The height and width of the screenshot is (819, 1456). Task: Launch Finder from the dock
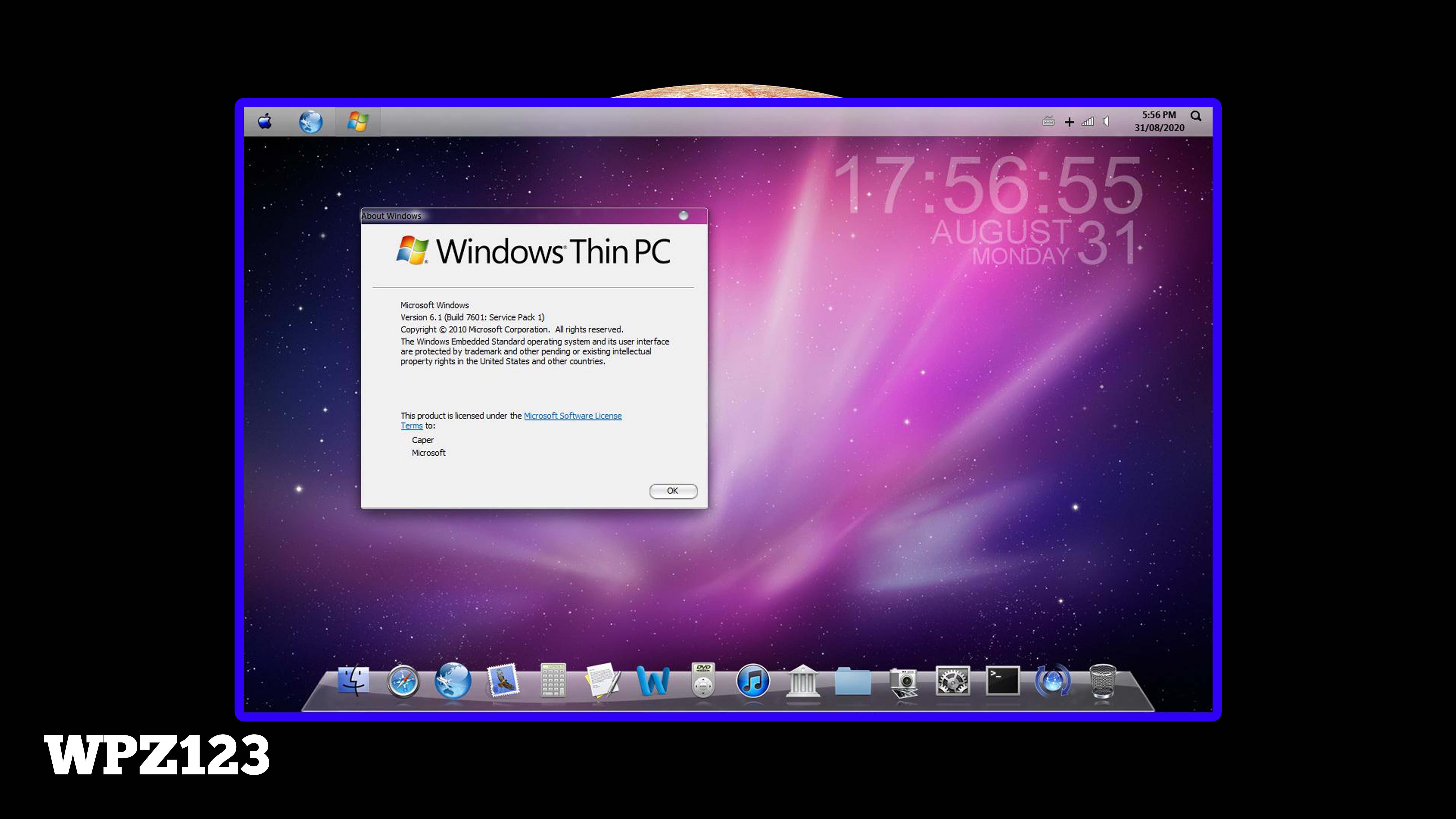[x=353, y=681]
